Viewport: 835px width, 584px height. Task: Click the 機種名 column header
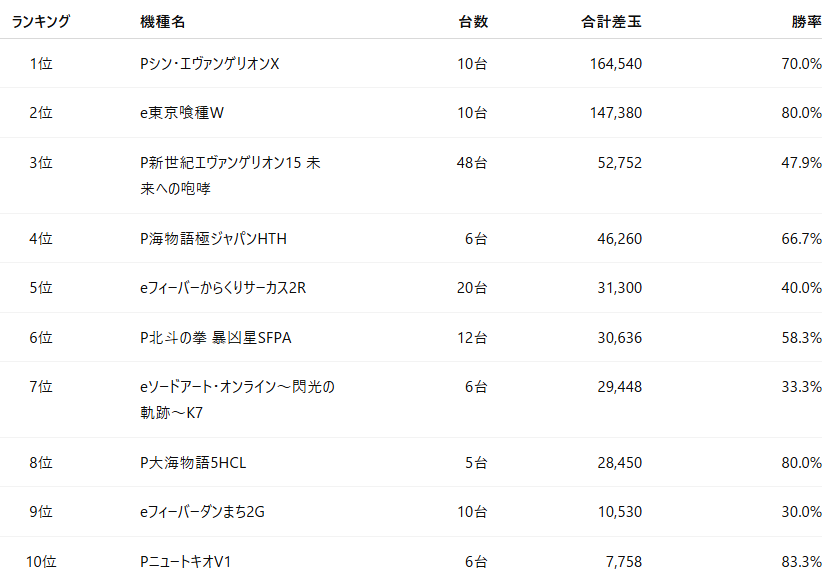(162, 21)
